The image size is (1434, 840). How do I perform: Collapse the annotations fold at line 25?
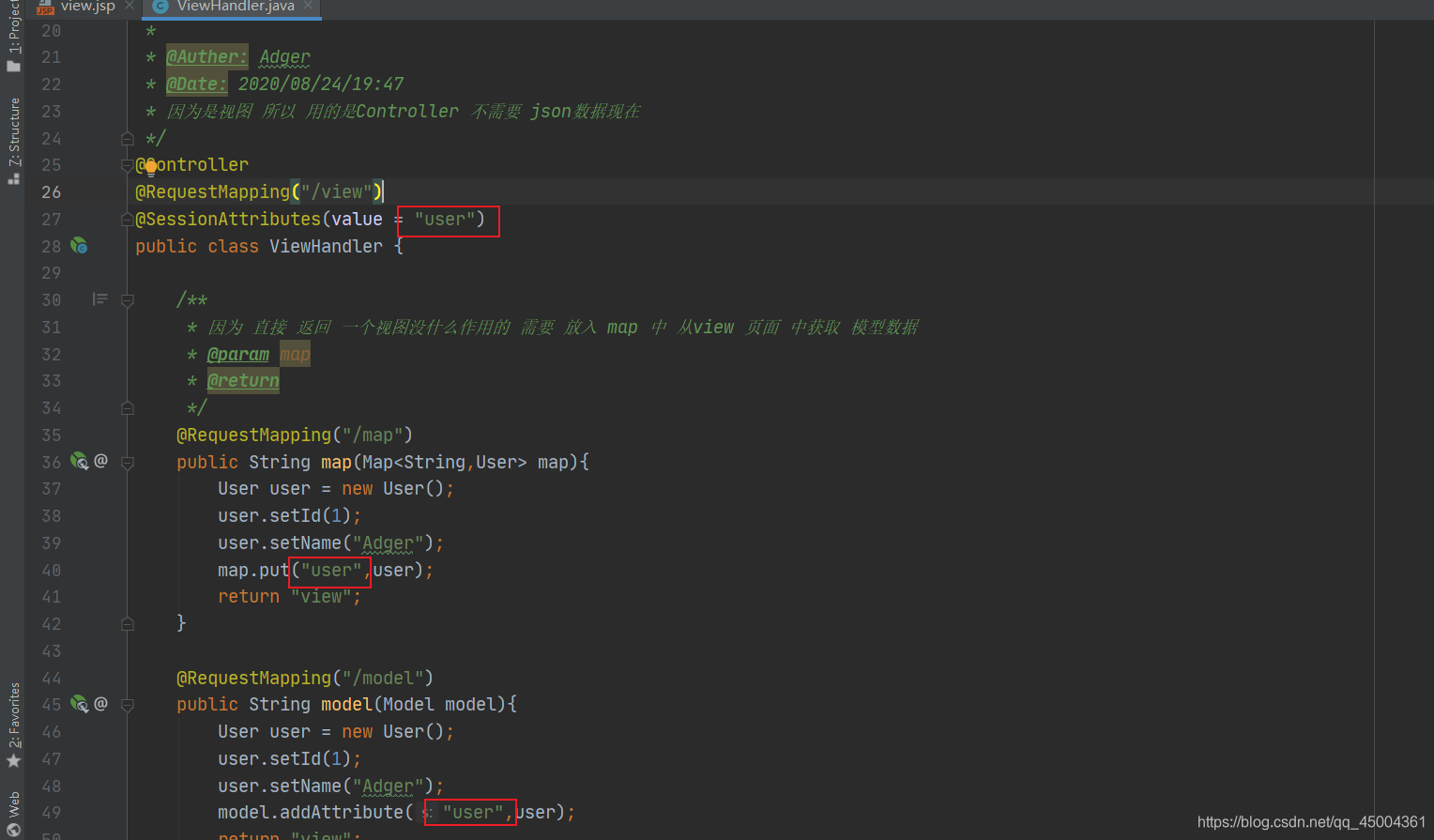(128, 166)
